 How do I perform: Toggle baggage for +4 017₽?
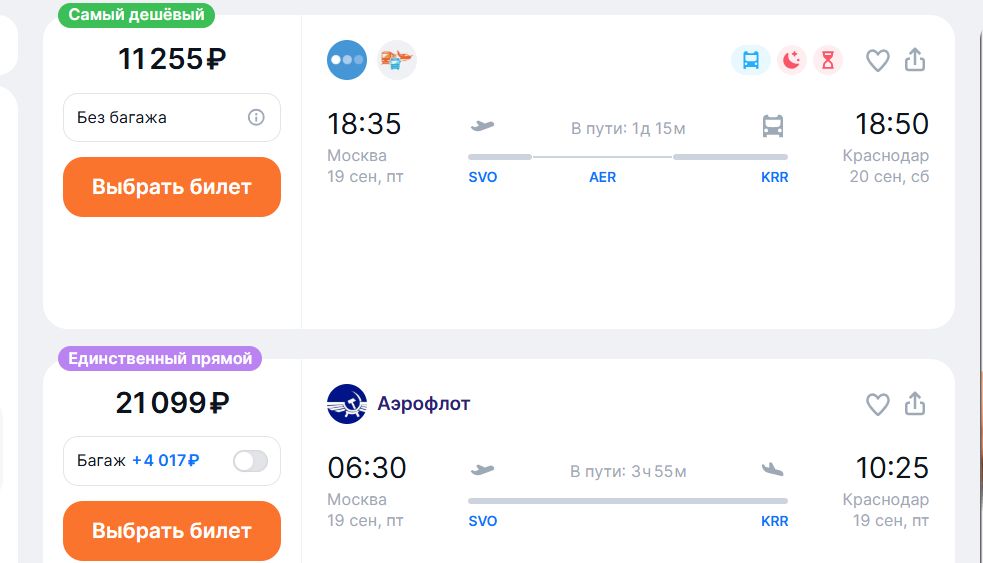click(x=250, y=461)
